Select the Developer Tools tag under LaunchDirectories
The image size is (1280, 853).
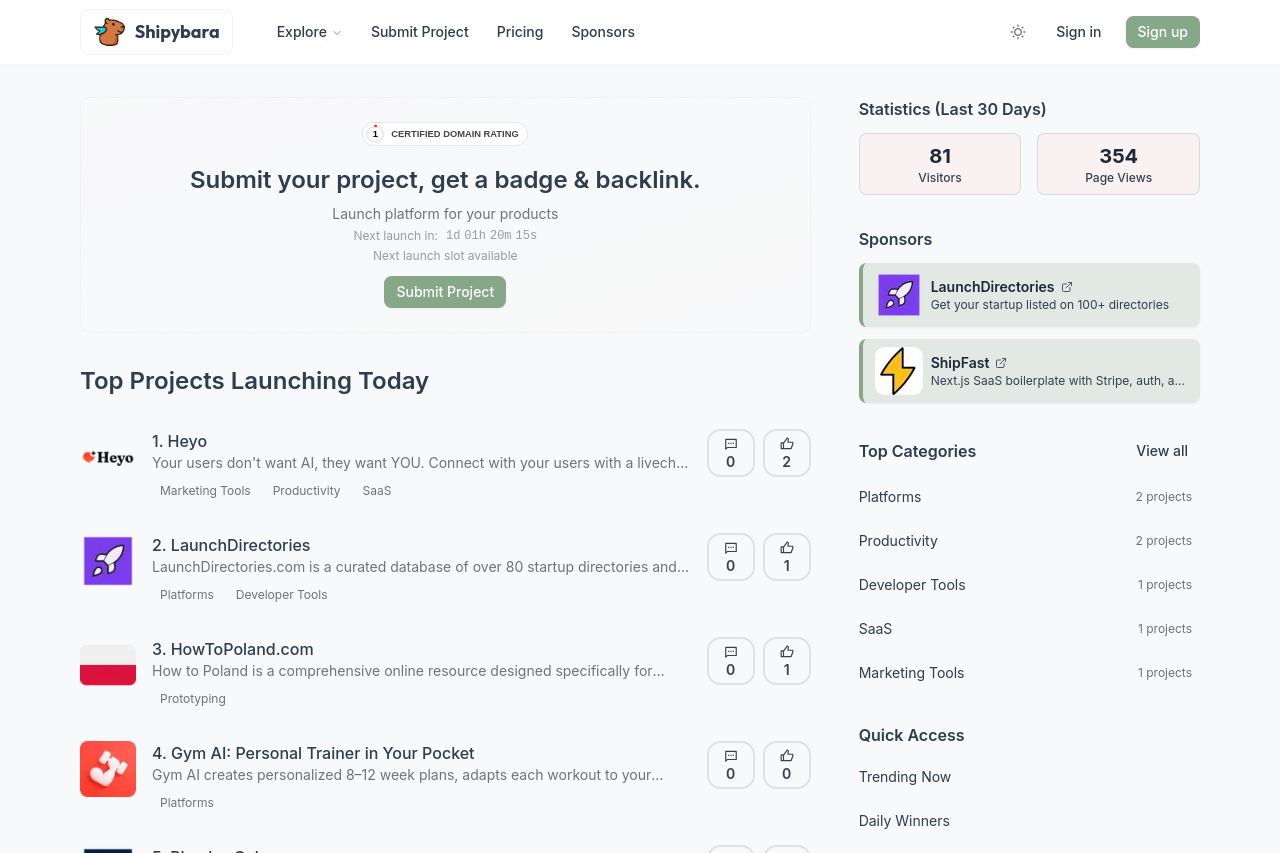282,595
